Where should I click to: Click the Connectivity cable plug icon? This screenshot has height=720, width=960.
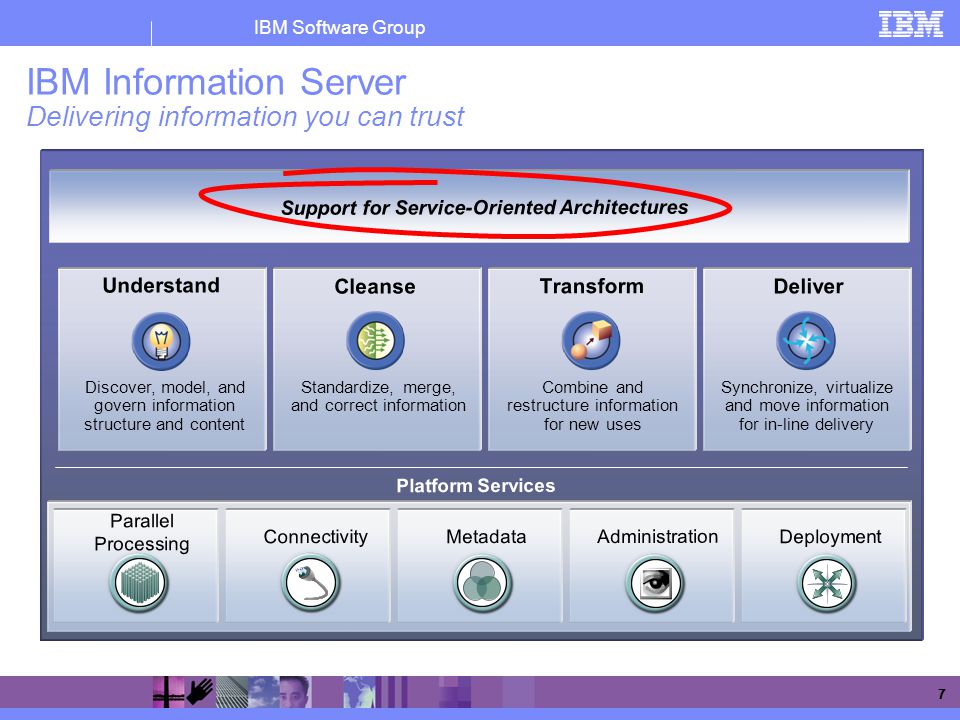point(311,583)
